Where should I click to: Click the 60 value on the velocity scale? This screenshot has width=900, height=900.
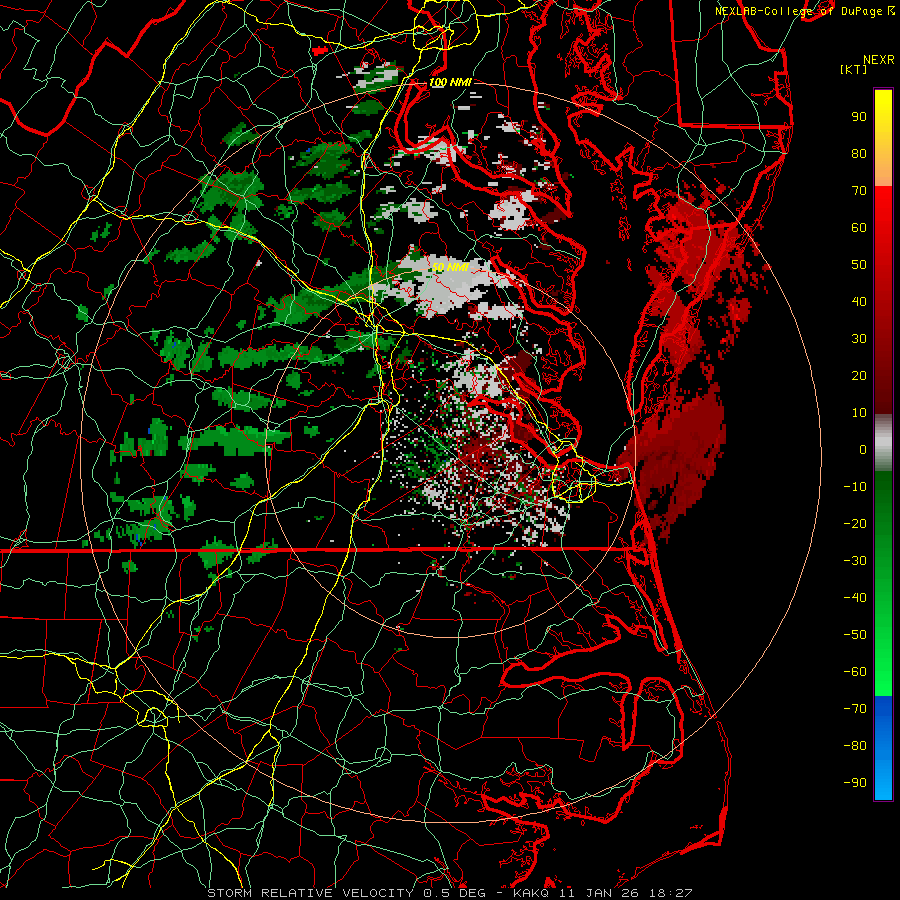859,227
